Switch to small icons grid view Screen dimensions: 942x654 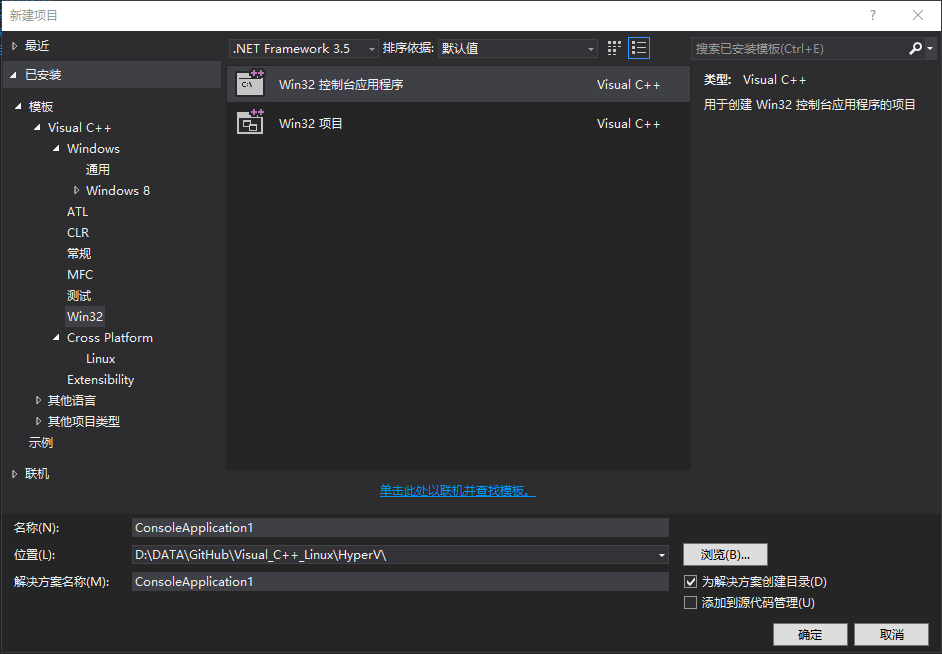(613, 48)
